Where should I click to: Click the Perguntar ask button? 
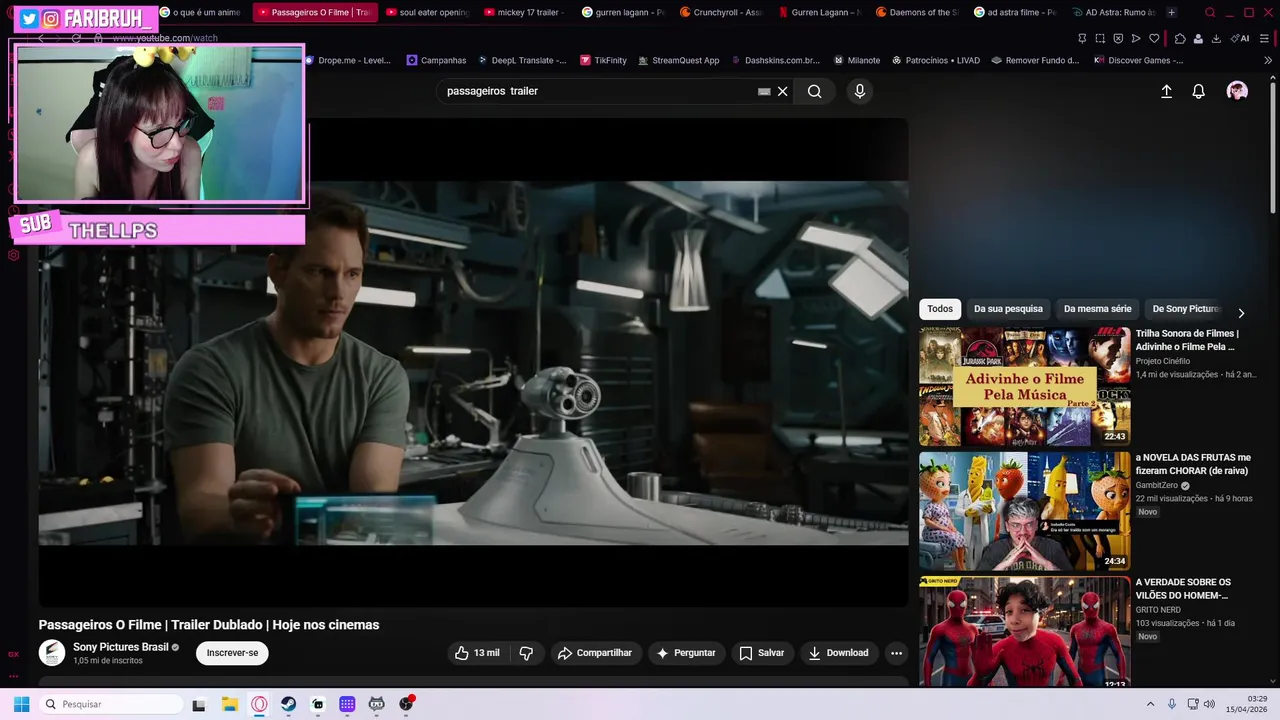tap(685, 653)
